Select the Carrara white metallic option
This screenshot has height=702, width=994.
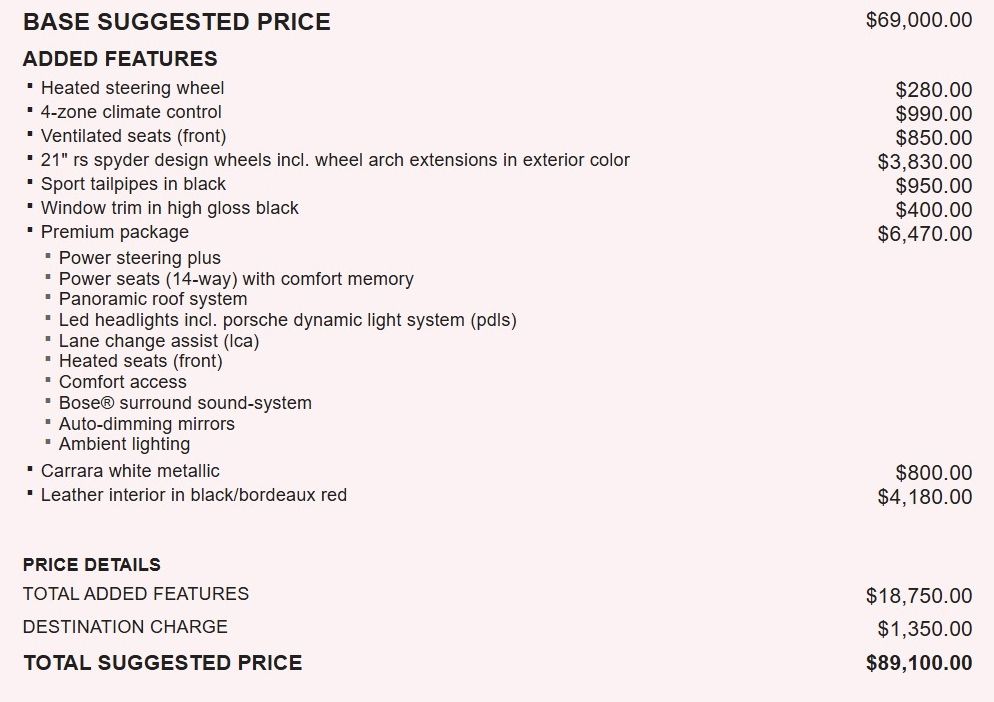tap(130, 471)
